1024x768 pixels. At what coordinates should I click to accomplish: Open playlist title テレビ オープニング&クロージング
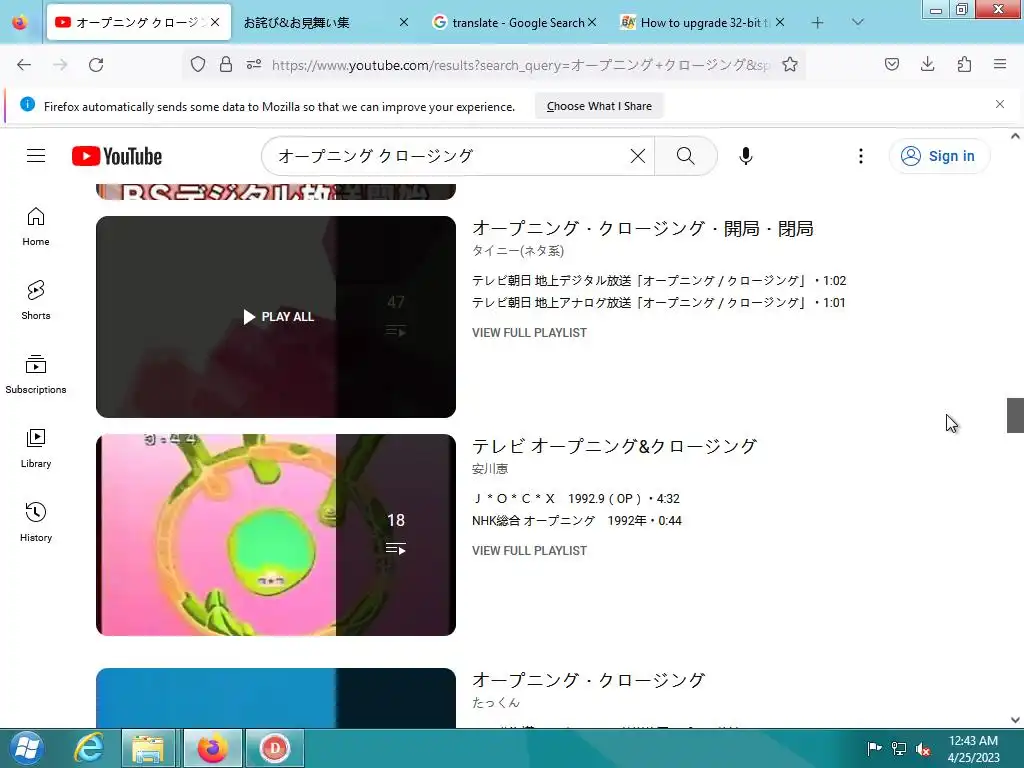[x=614, y=447]
